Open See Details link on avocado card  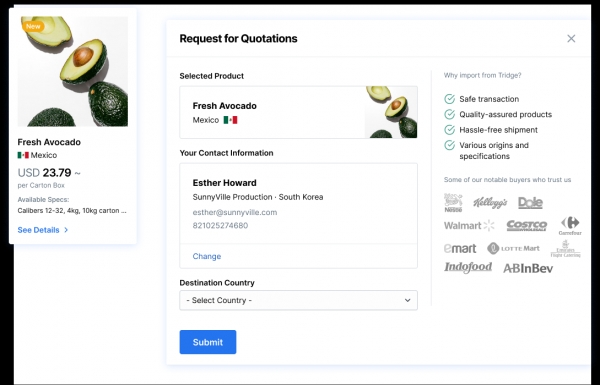(38, 230)
